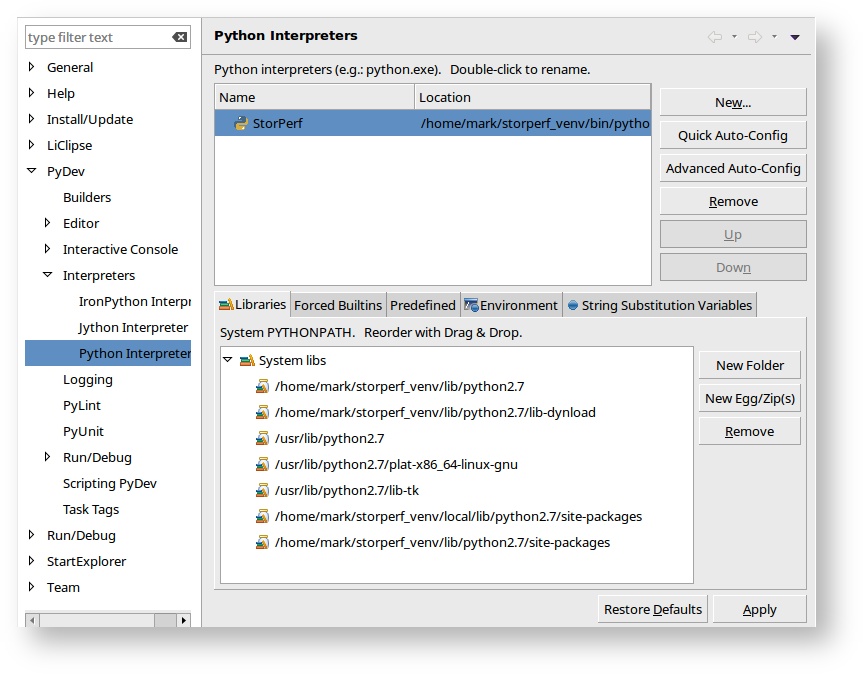
Task: Open String Substitution Variables tab
Action: pos(659,306)
